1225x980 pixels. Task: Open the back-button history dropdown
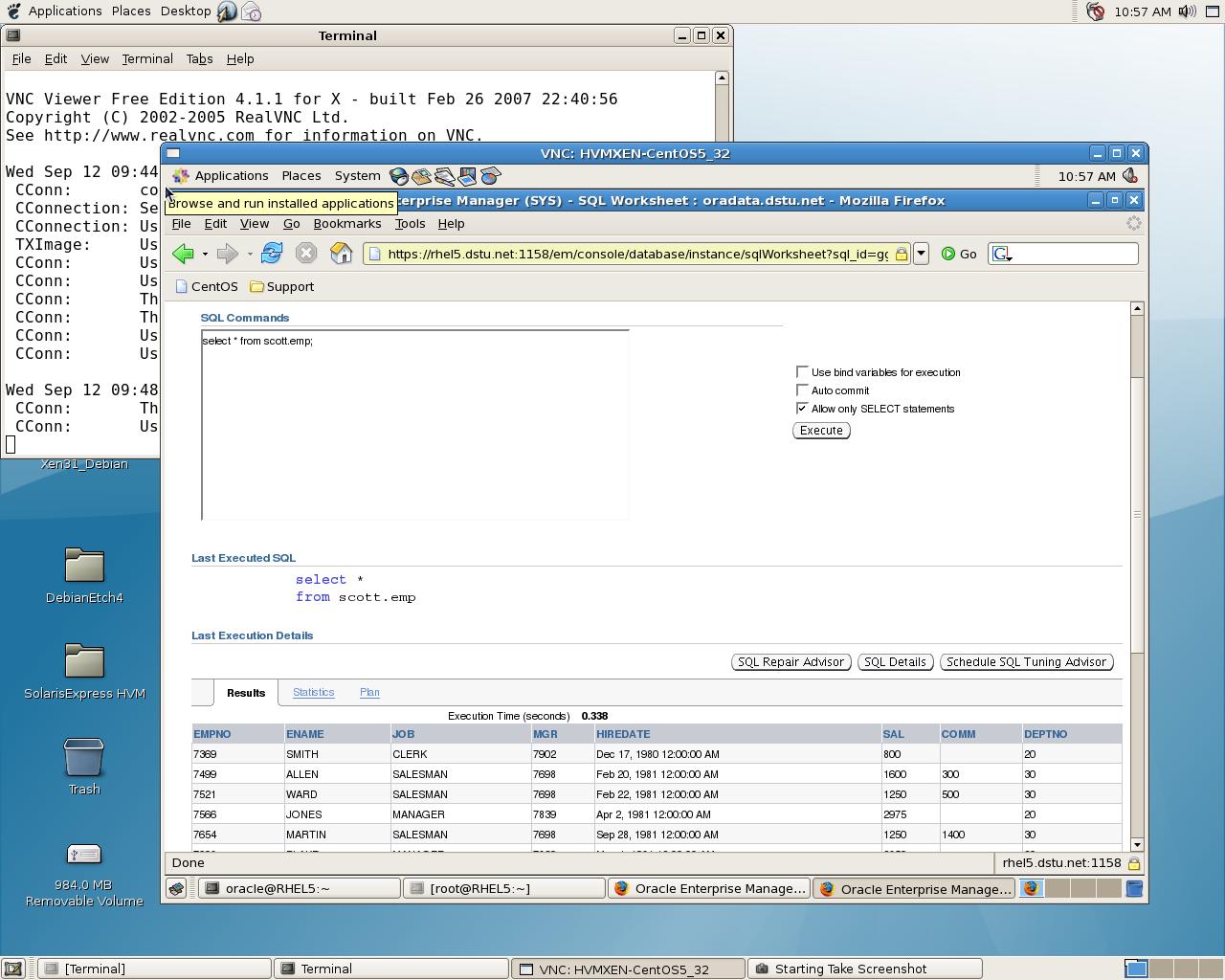pyautogui.click(x=205, y=254)
